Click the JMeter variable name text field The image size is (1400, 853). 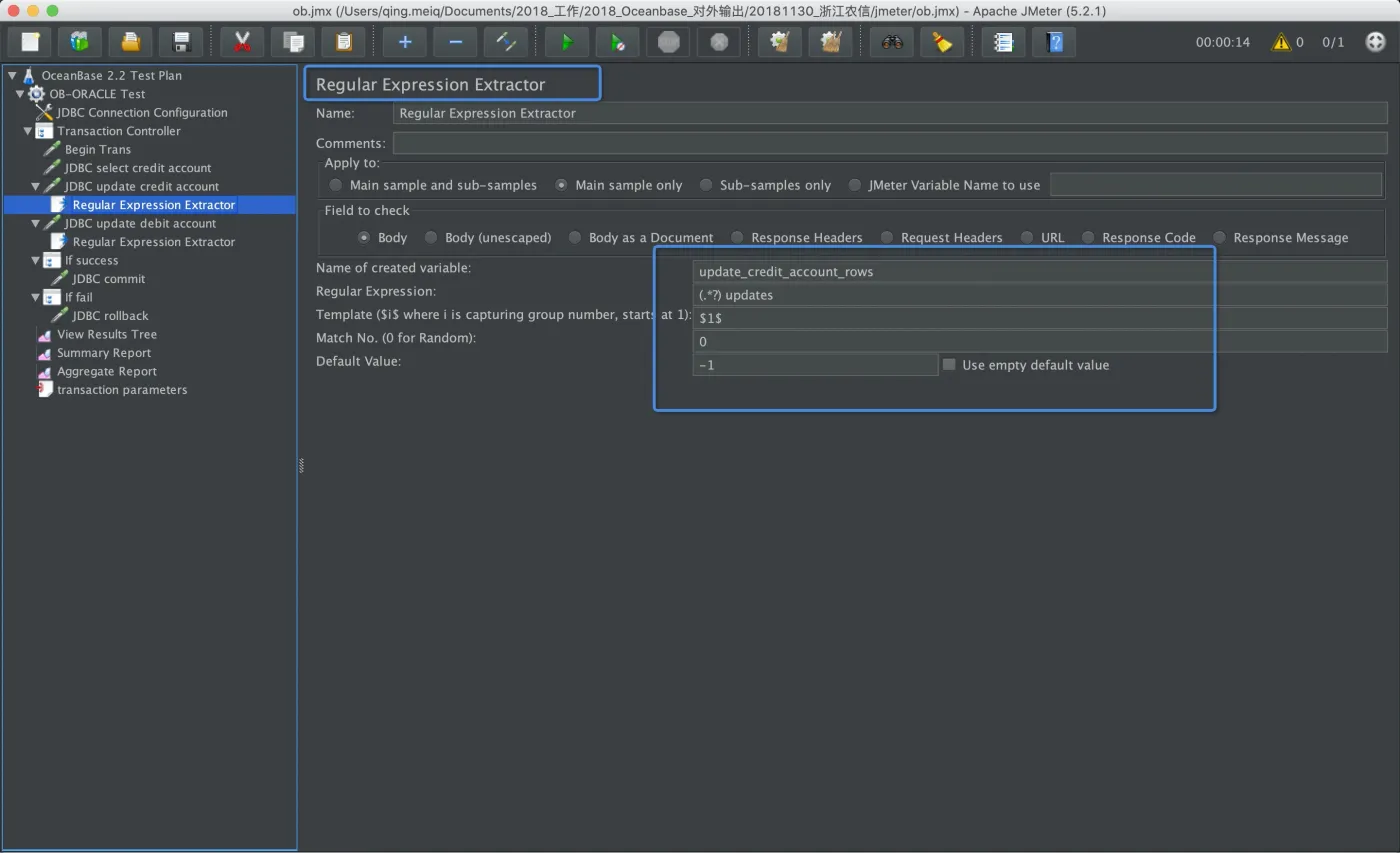pos(1216,185)
